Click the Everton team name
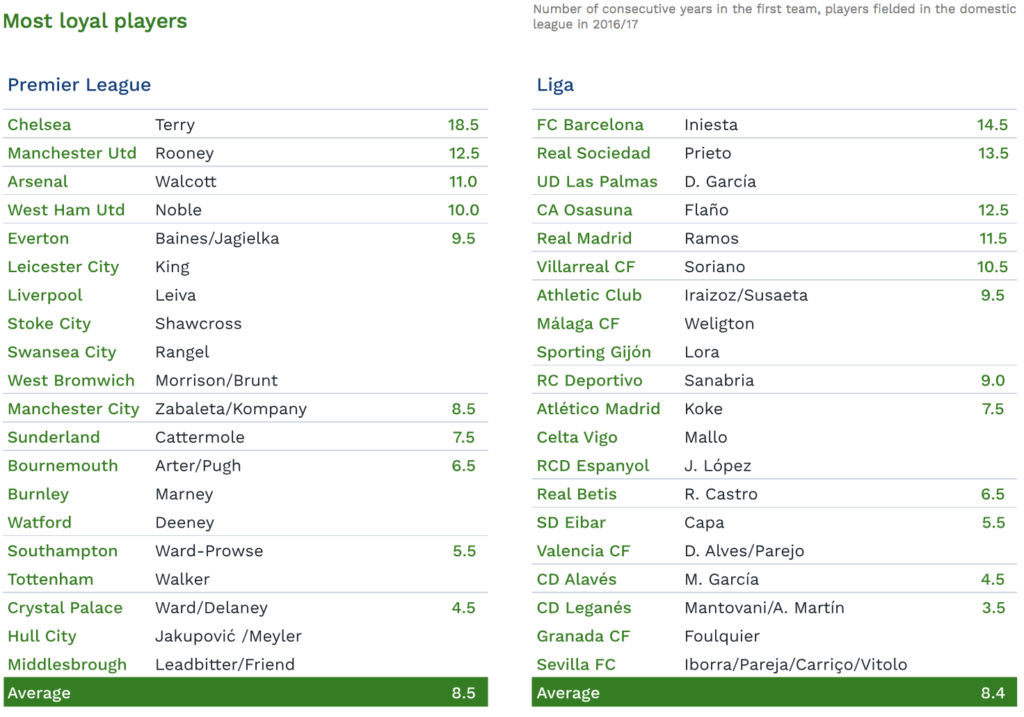 [x=38, y=238]
